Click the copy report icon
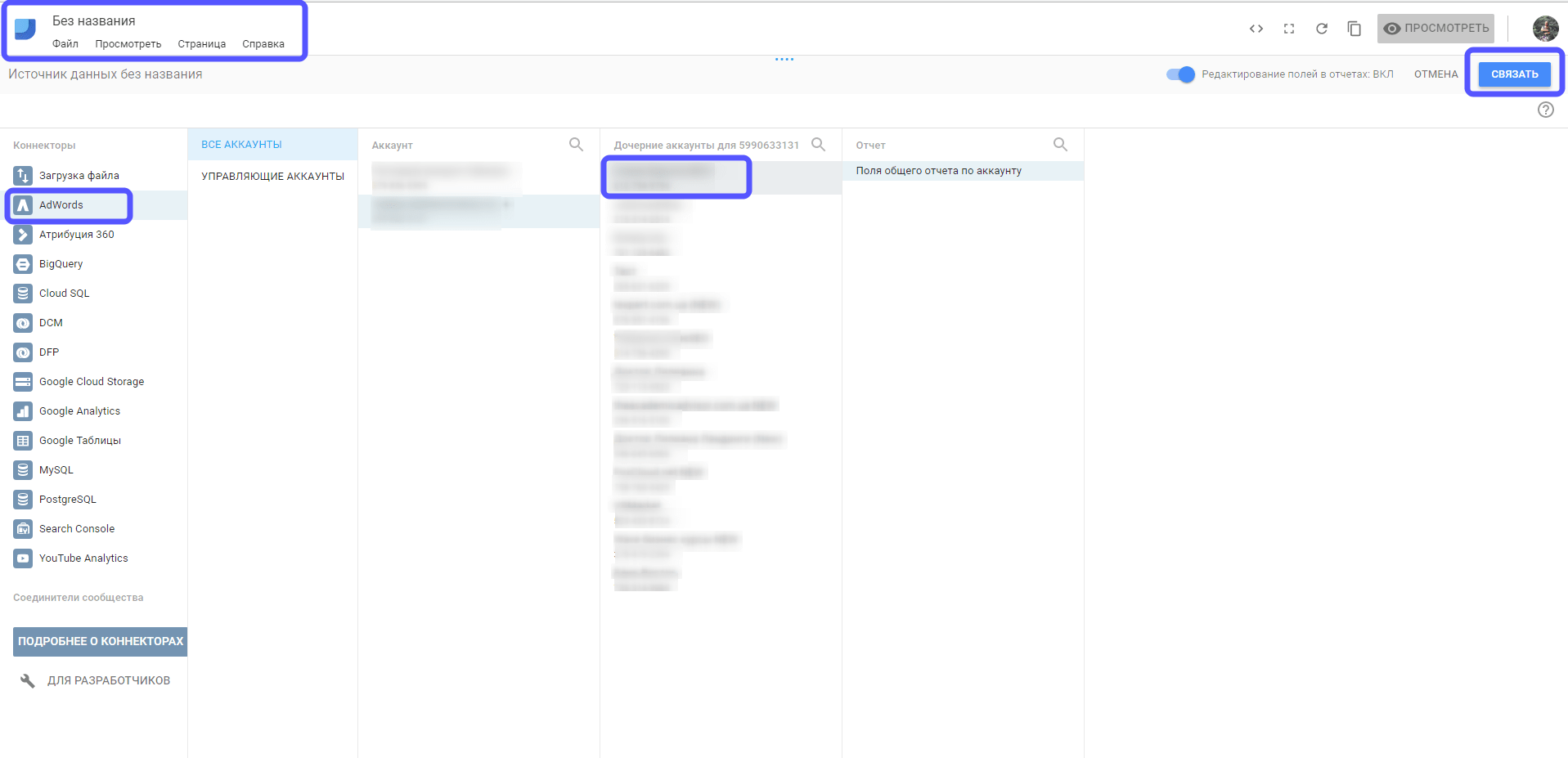This screenshot has width=1568, height=758. click(1354, 29)
